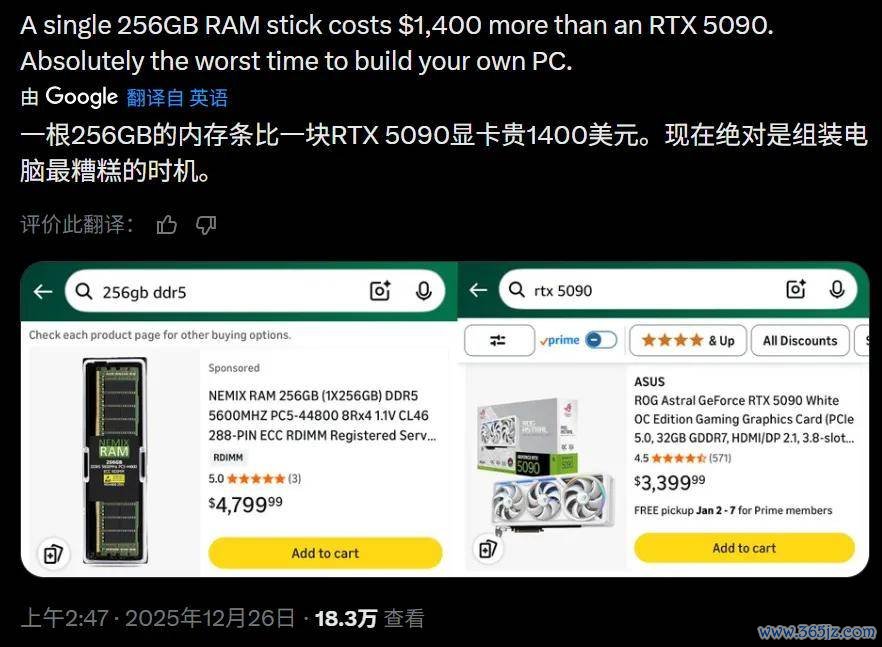The width and height of the screenshot is (882, 647).
Task: Tap the compare icon under NEMIX RAM image
Action: click(53, 553)
